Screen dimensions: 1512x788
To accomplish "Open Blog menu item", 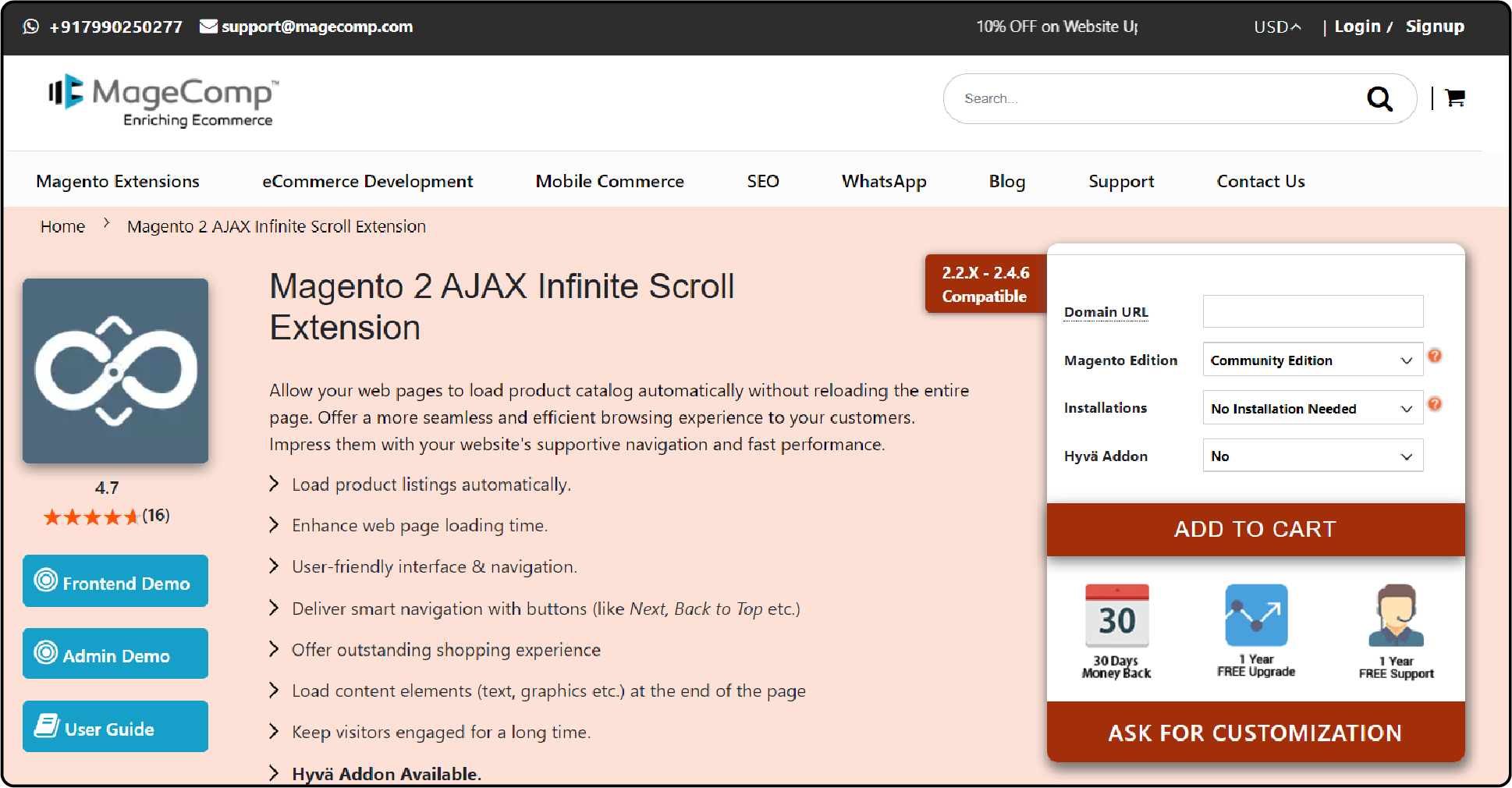I will click(x=1007, y=181).
